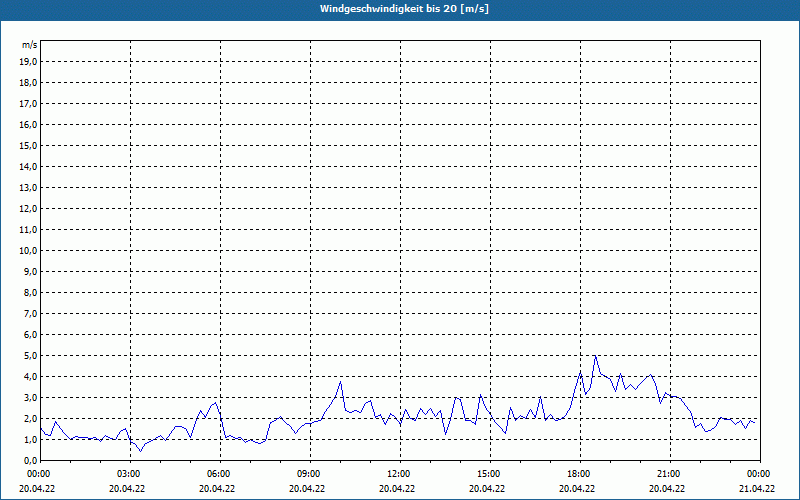Select the "13,0" y-axis value
The width and height of the screenshot is (800, 500).
pos(28,188)
